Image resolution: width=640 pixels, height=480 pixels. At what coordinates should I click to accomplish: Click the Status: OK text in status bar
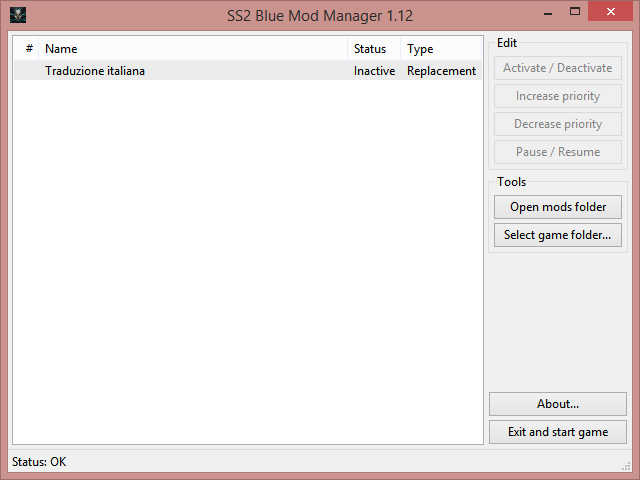(x=39, y=462)
